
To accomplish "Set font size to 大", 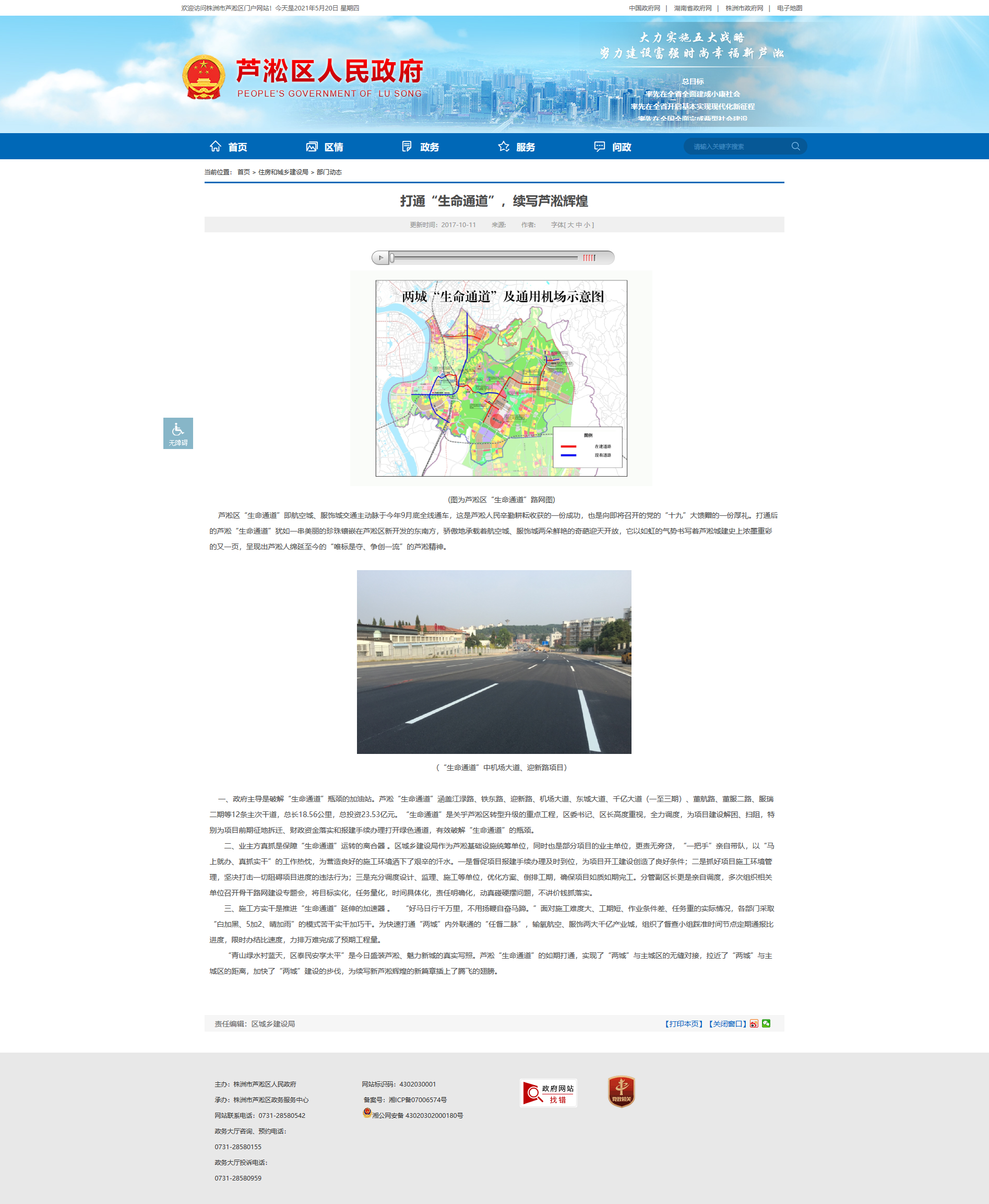I will [570, 225].
